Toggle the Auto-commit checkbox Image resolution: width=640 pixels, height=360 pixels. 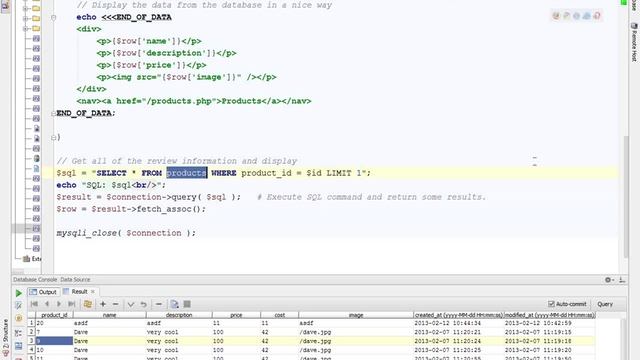pyautogui.click(x=551, y=304)
